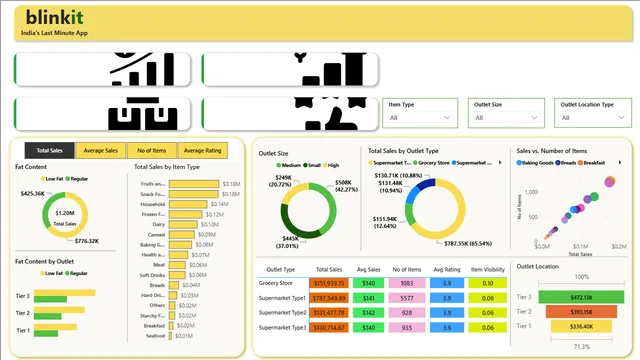Select Breads legend in scatter chart
The height and width of the screenshot is (360, 640).
566,162
